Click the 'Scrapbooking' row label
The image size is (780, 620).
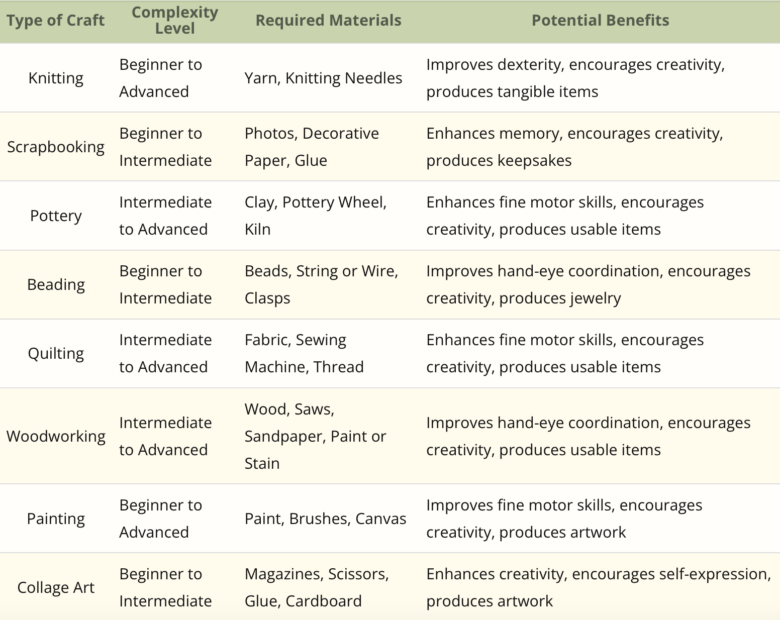tap(55, 147)
